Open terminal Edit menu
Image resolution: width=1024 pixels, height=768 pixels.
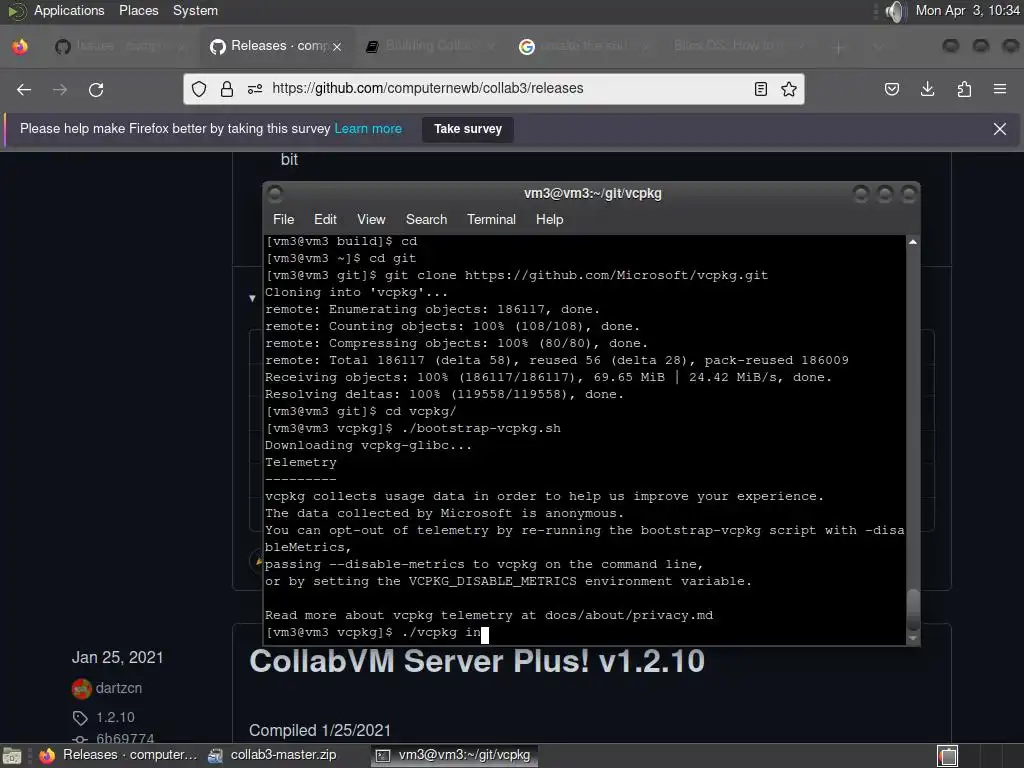tap(325, 219)
